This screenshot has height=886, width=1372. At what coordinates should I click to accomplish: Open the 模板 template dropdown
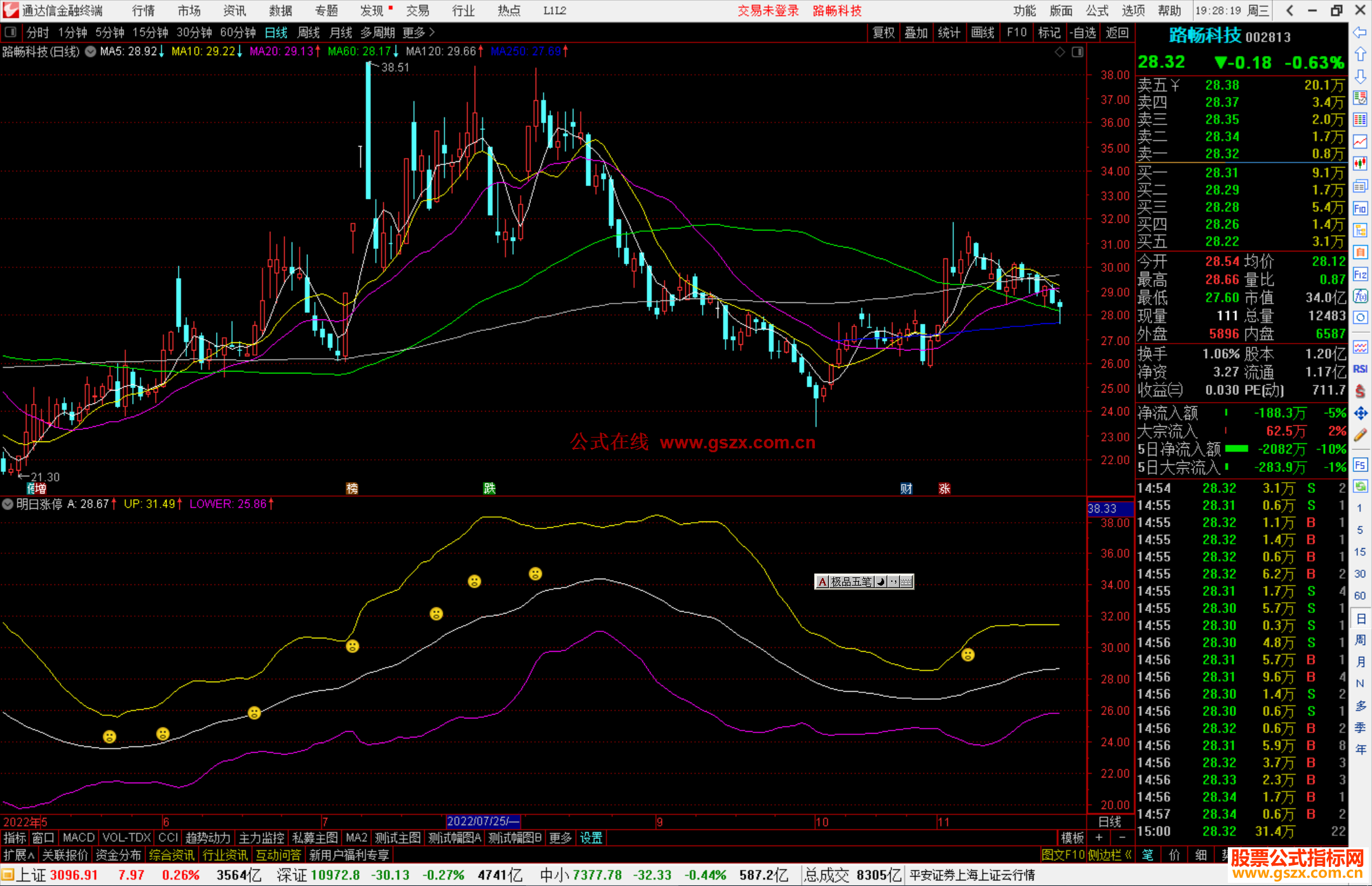pyautogui.click(x=1072, y=838)
